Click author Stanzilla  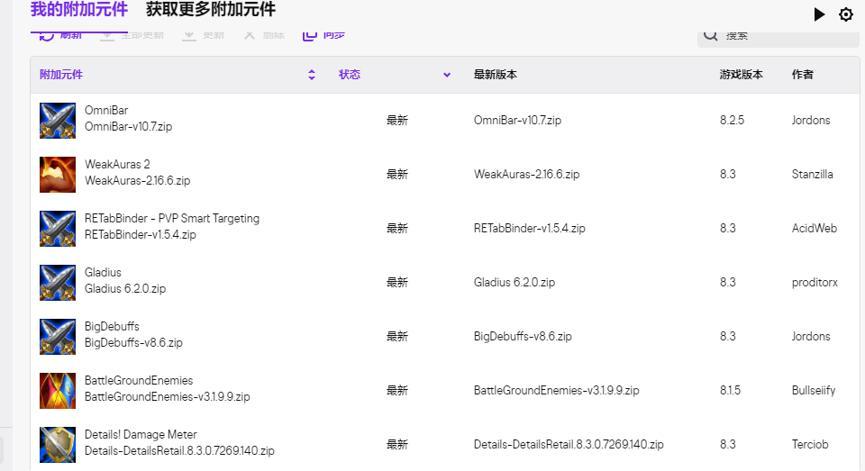pyautogui.click(x=812, y=174)
